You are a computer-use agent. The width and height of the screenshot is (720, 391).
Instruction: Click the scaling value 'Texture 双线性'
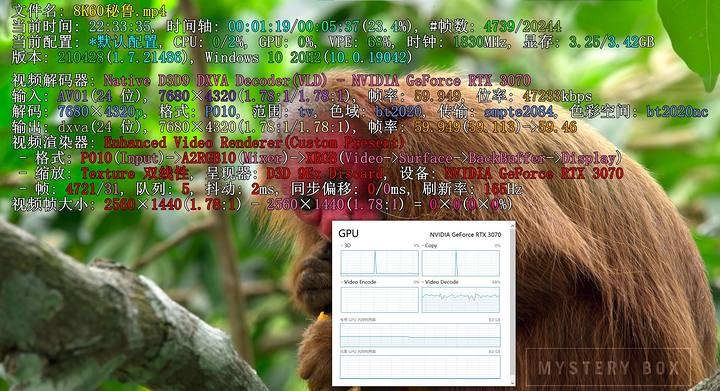tap(135, 173)
